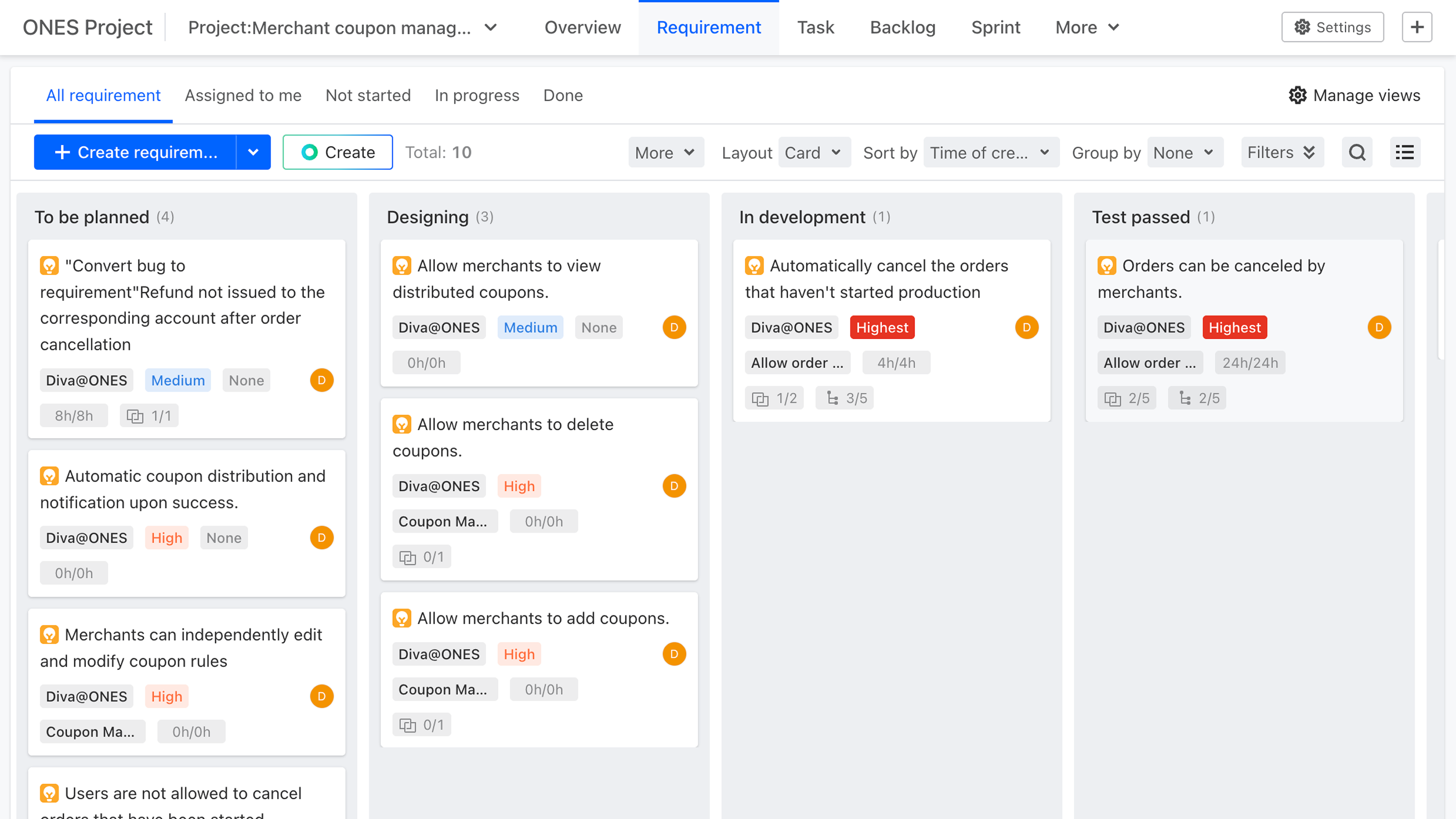The image size is (1456, 819).
Task: Expand the Merchant coupon project selector
Action: pyautogui.click(x=490, y=27)
